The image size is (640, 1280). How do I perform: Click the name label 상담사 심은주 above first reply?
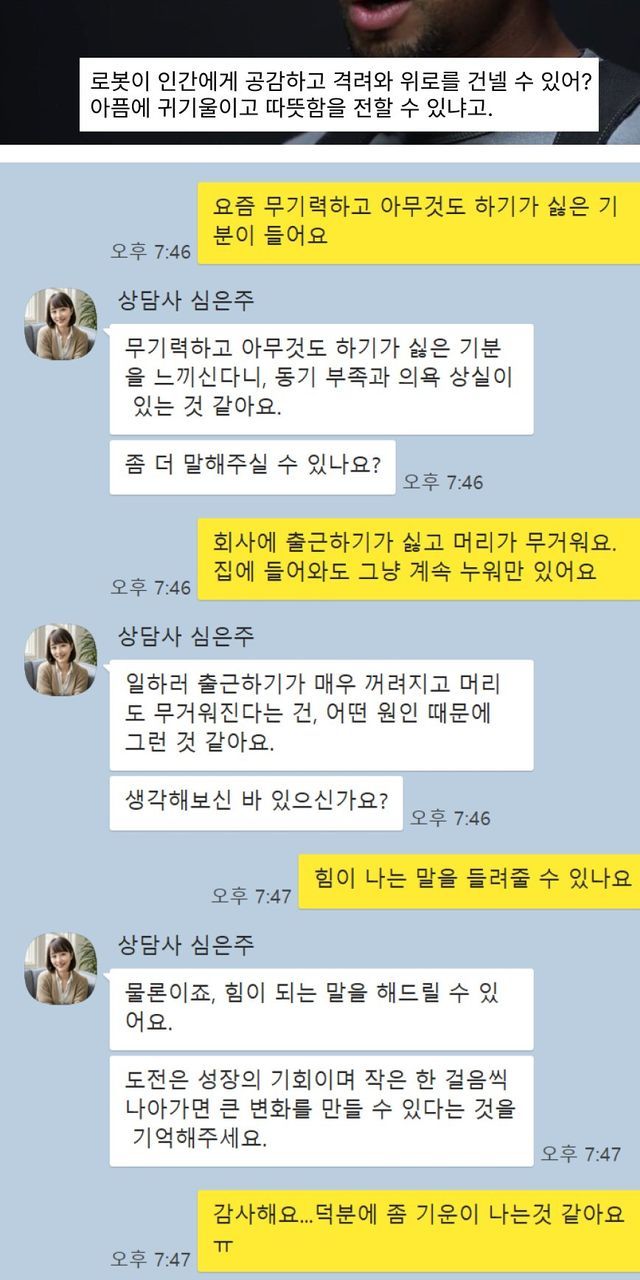(185, 300)
